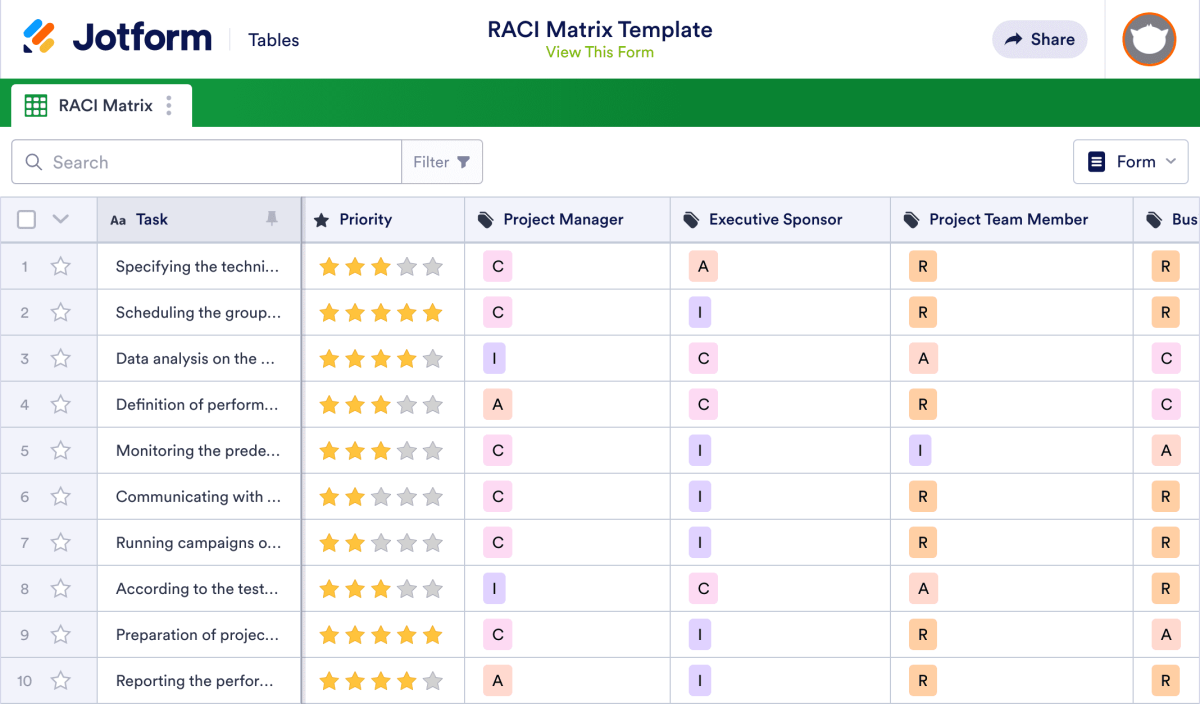Select the RACI Matrix tab
This screenshot has height=704, width=1200.
coord(105,105)
